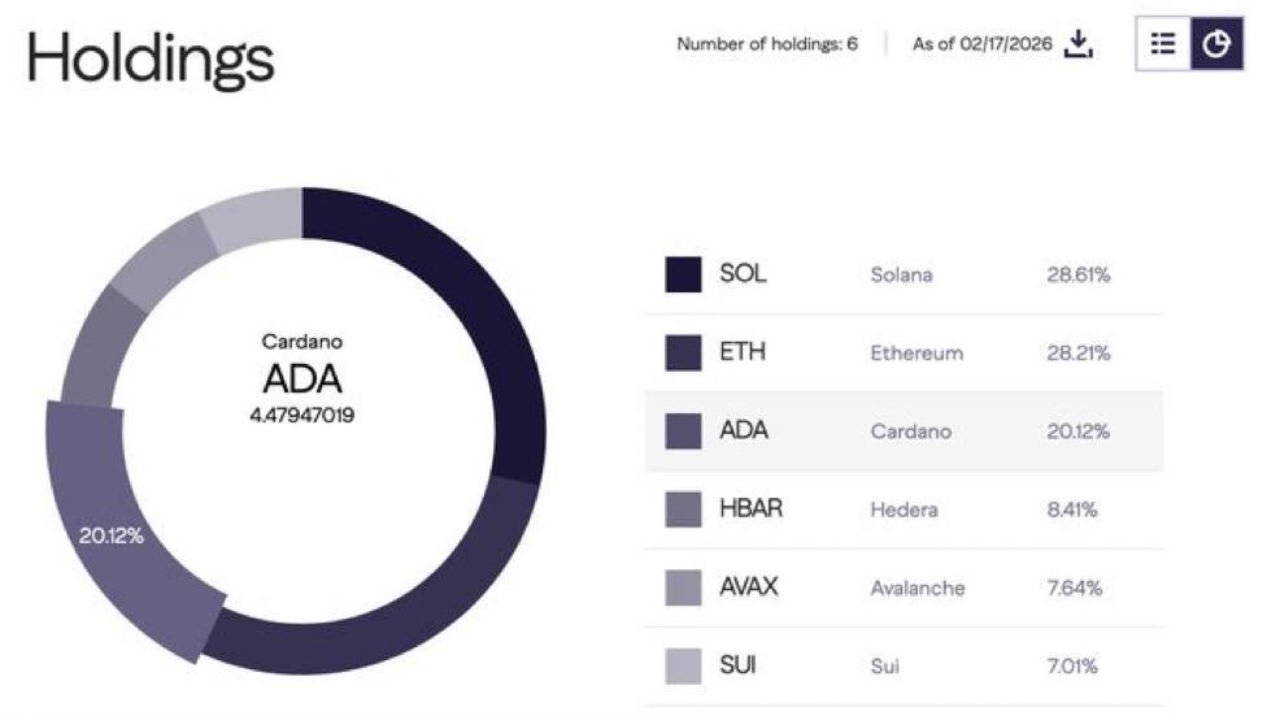Download the holdings data file

pos(1077,44)
